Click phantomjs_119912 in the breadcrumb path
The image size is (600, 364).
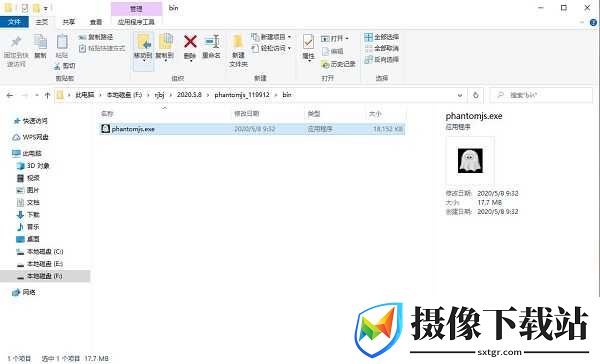tap(242, 95)
